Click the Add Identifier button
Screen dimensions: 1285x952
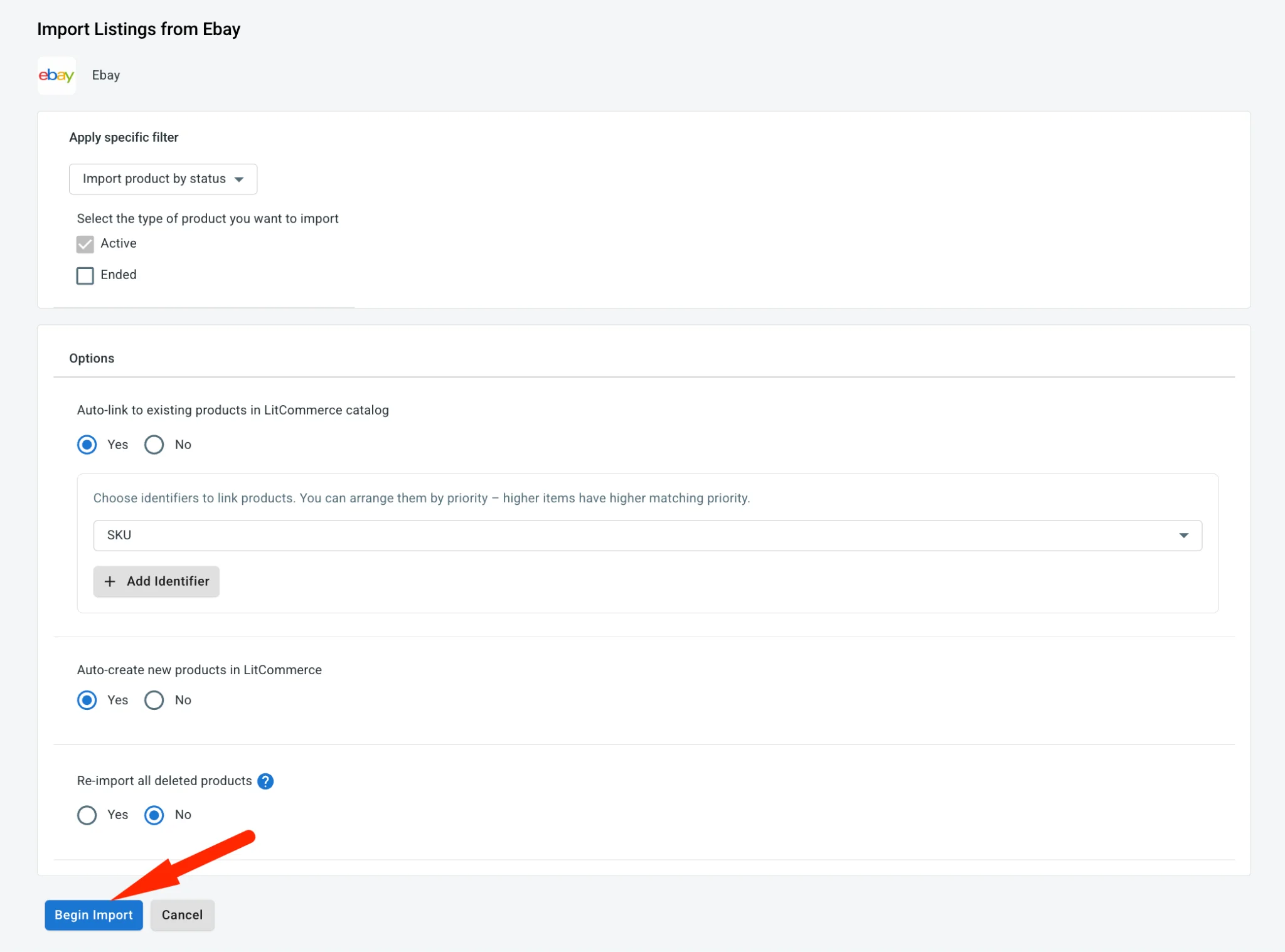[156, 581]
